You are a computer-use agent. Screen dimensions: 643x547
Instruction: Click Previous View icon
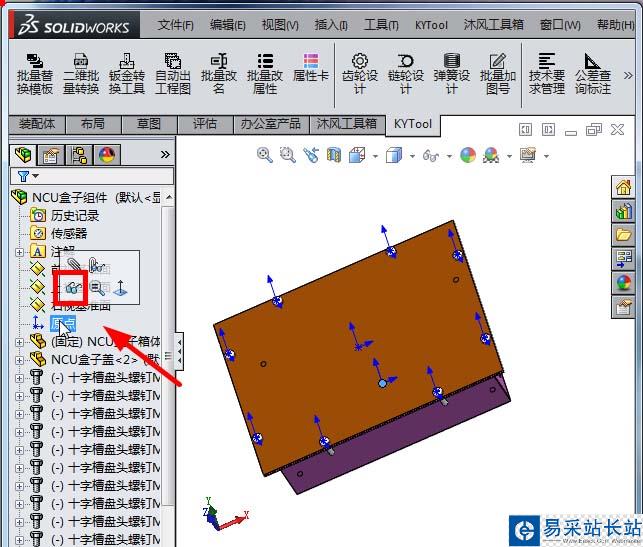(311, 155)
